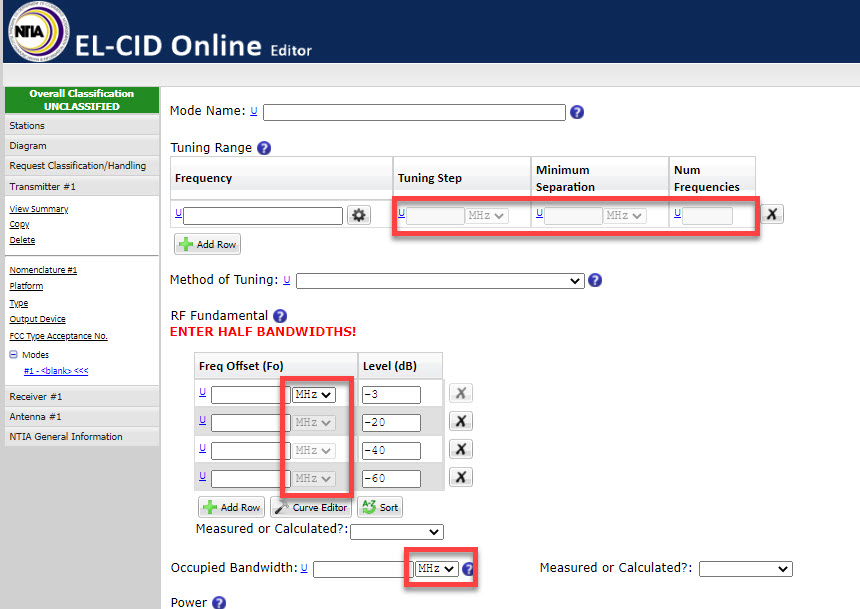Open Tuning Step MHz unit dropdown
Image resolution: width=860 pixels, height=609 pixels.
click(486, 216)
